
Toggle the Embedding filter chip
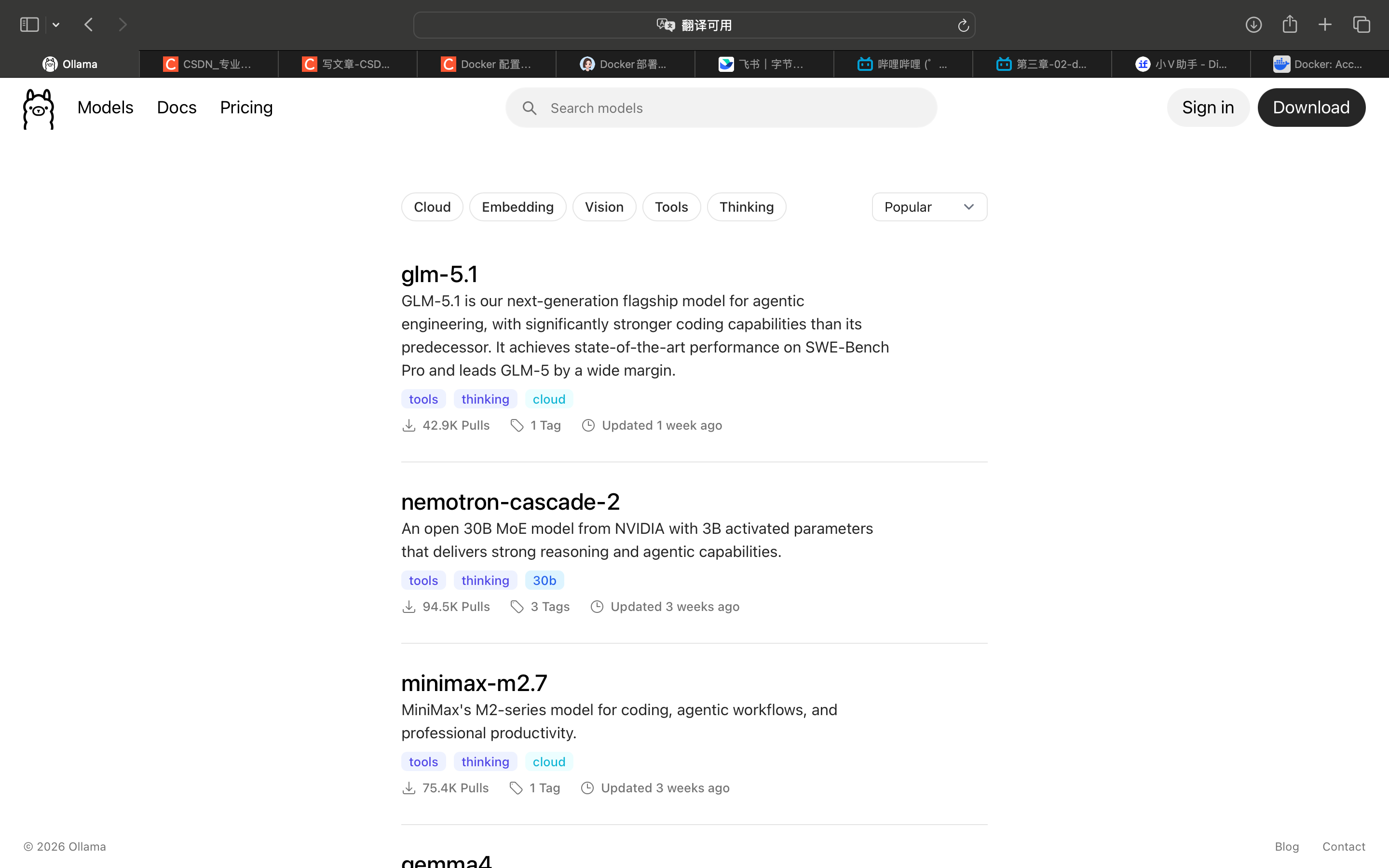click(x=517, y=207)
